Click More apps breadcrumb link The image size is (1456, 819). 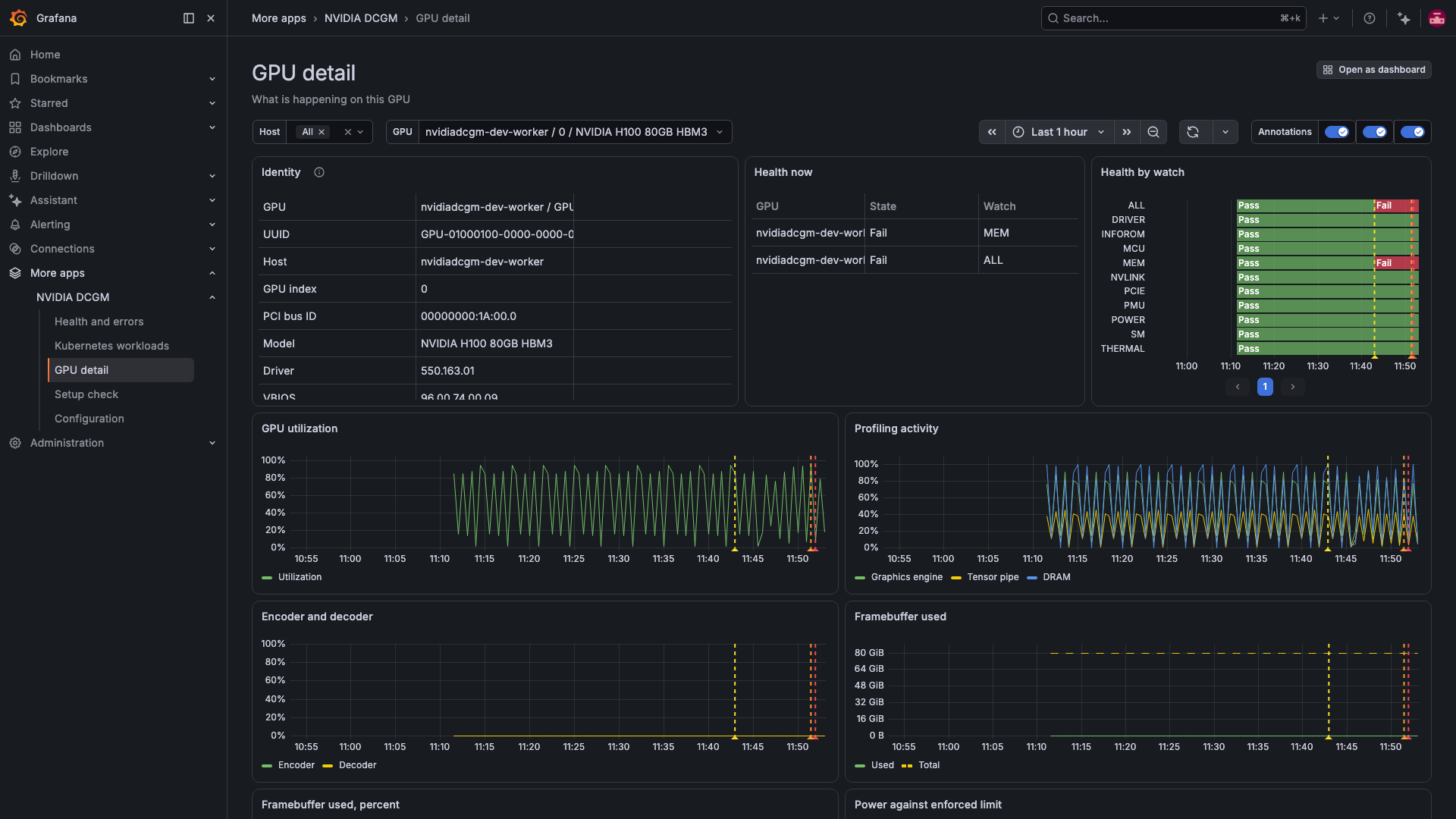point(279,18)
